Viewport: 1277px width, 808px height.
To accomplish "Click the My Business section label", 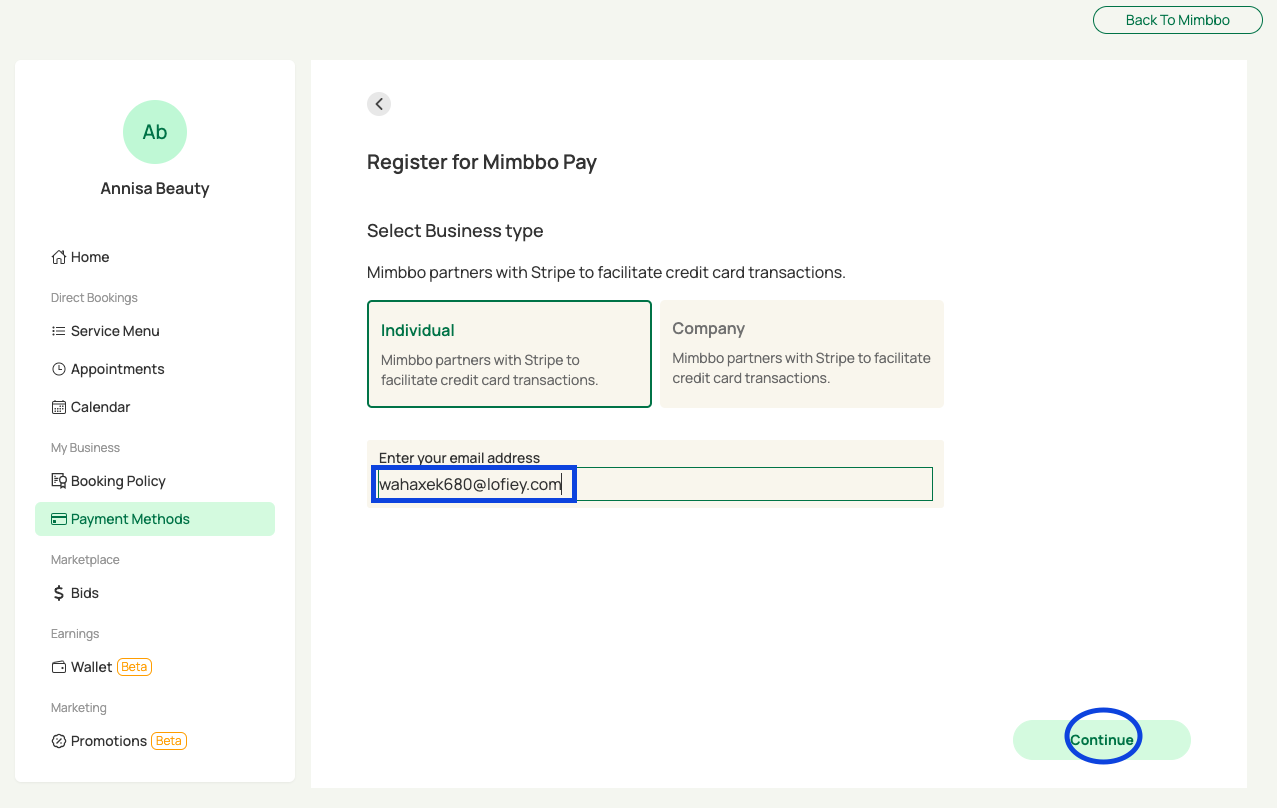I will (x=85, y=448).
